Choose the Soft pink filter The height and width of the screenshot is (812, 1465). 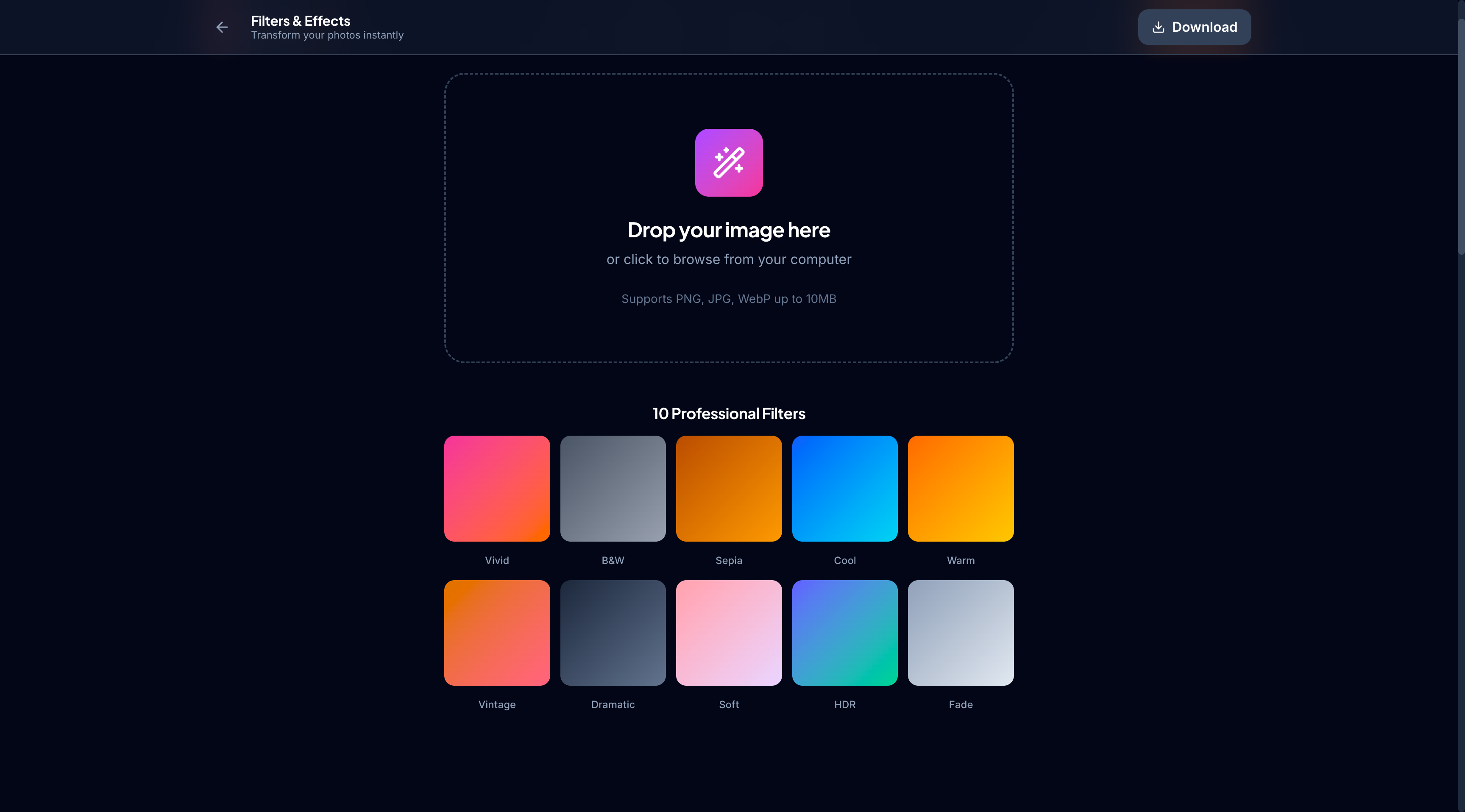(729, 633)
